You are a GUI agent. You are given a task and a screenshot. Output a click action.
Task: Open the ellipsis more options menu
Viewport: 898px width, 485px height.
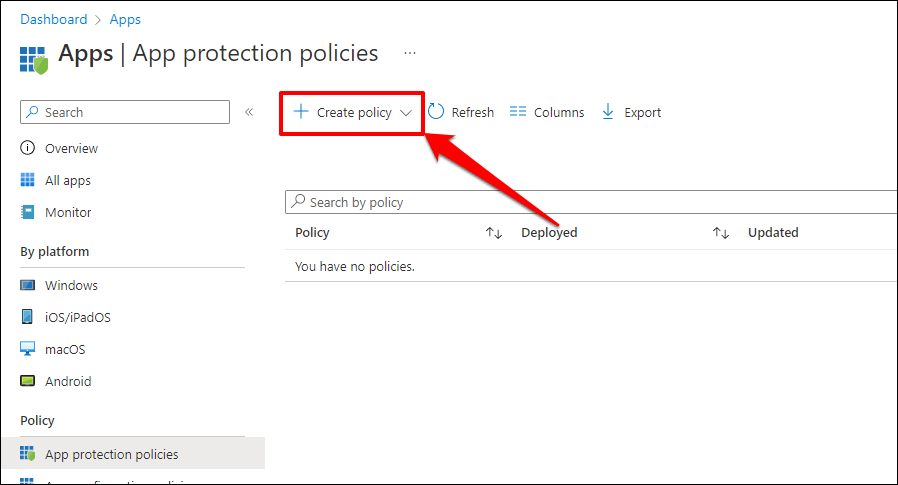410,53
